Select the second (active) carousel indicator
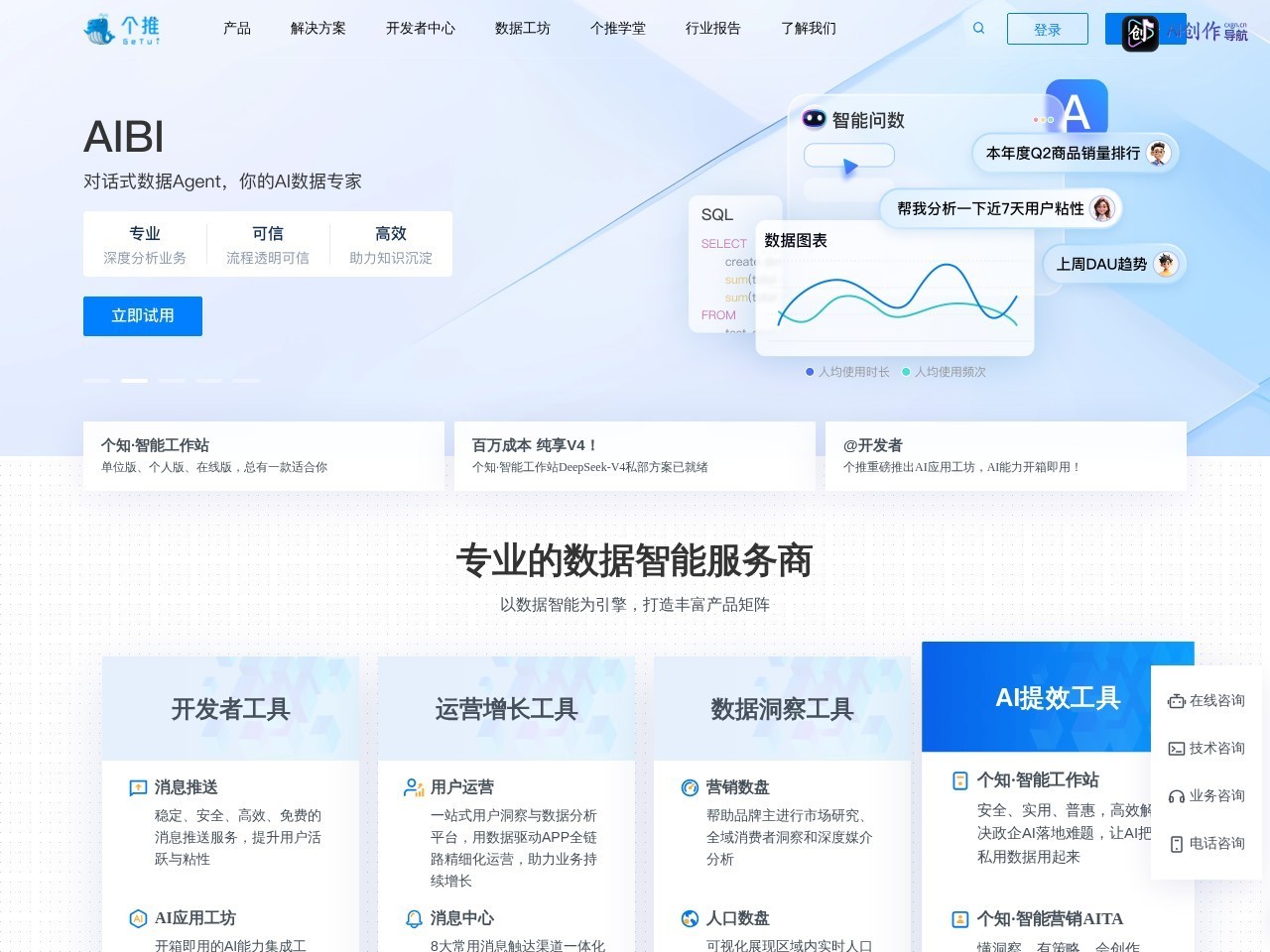This screenshot has height=952, width=1270. 135,381
